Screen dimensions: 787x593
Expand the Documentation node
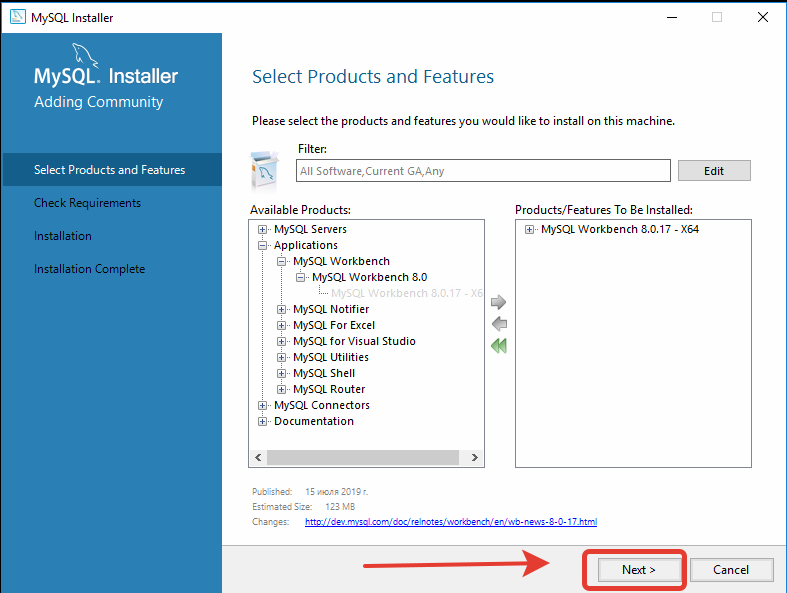click(x=262, y=421)
